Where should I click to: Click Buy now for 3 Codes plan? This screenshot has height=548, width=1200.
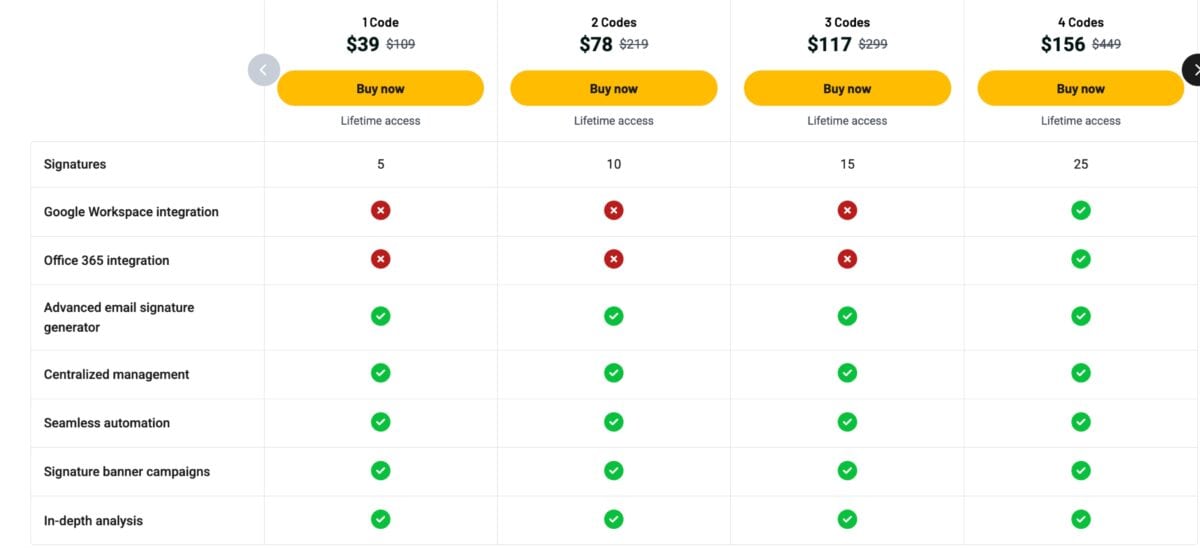click(847, 88)
